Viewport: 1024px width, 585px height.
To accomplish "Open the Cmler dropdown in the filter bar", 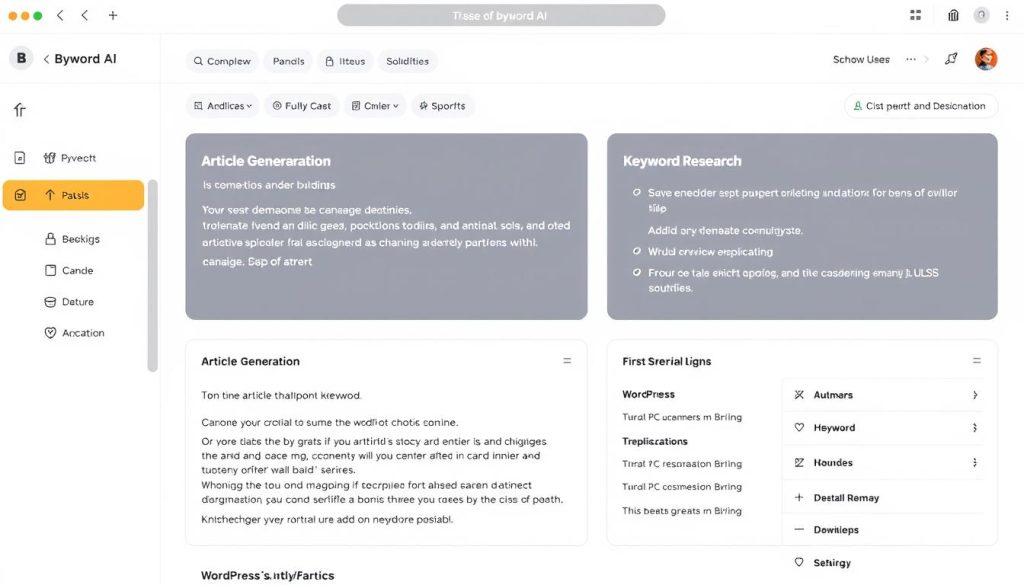I will 374,105.
